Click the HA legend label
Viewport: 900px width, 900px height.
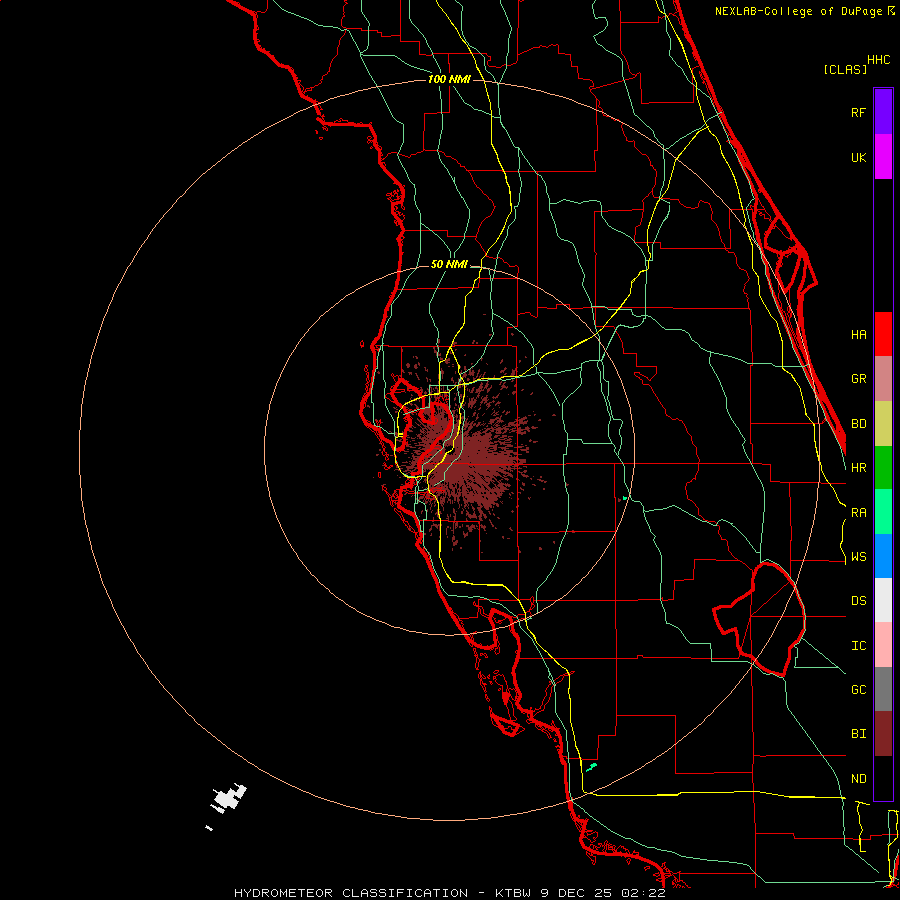pos(858,335)
